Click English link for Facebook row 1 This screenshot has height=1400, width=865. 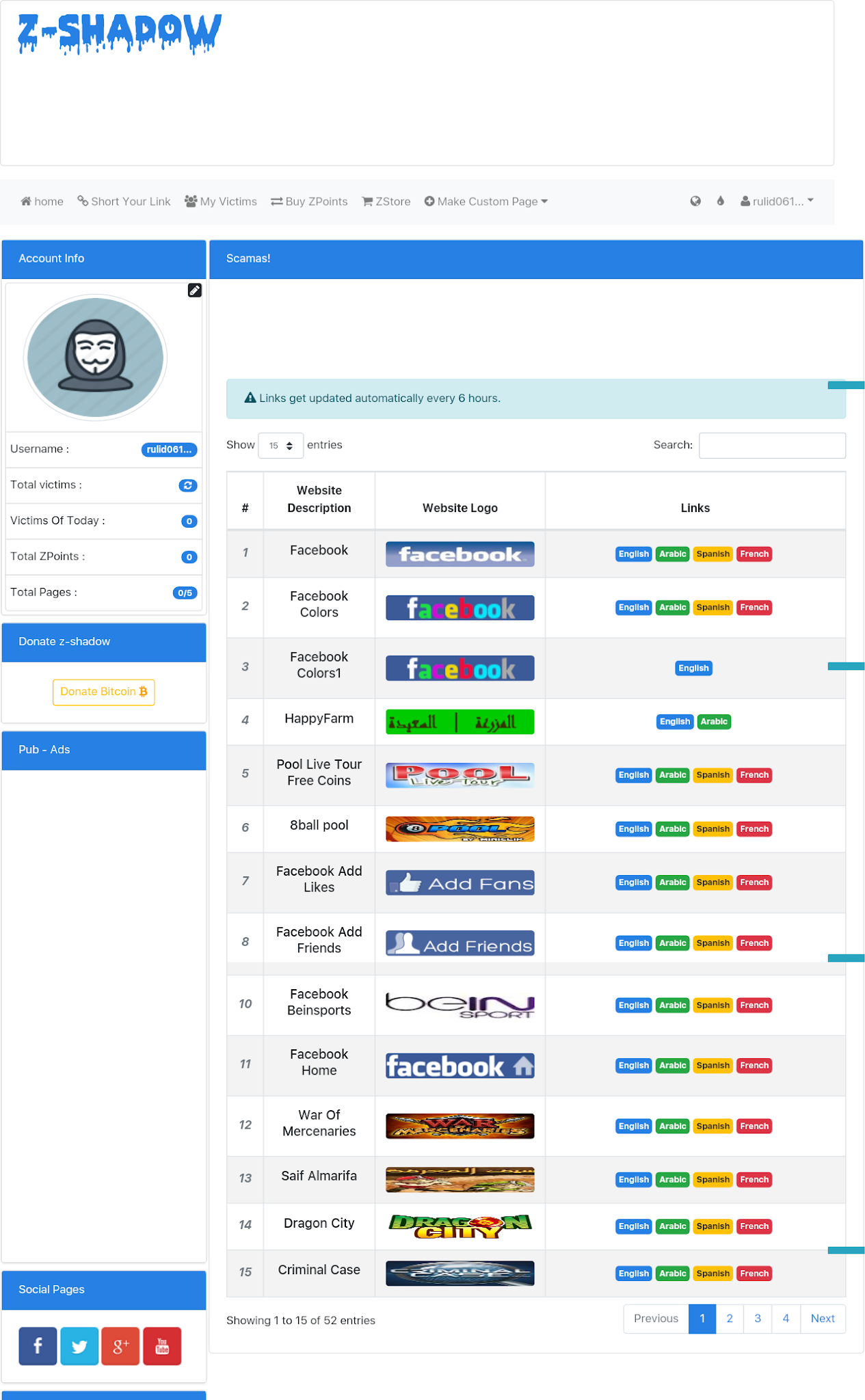[634, 554]
